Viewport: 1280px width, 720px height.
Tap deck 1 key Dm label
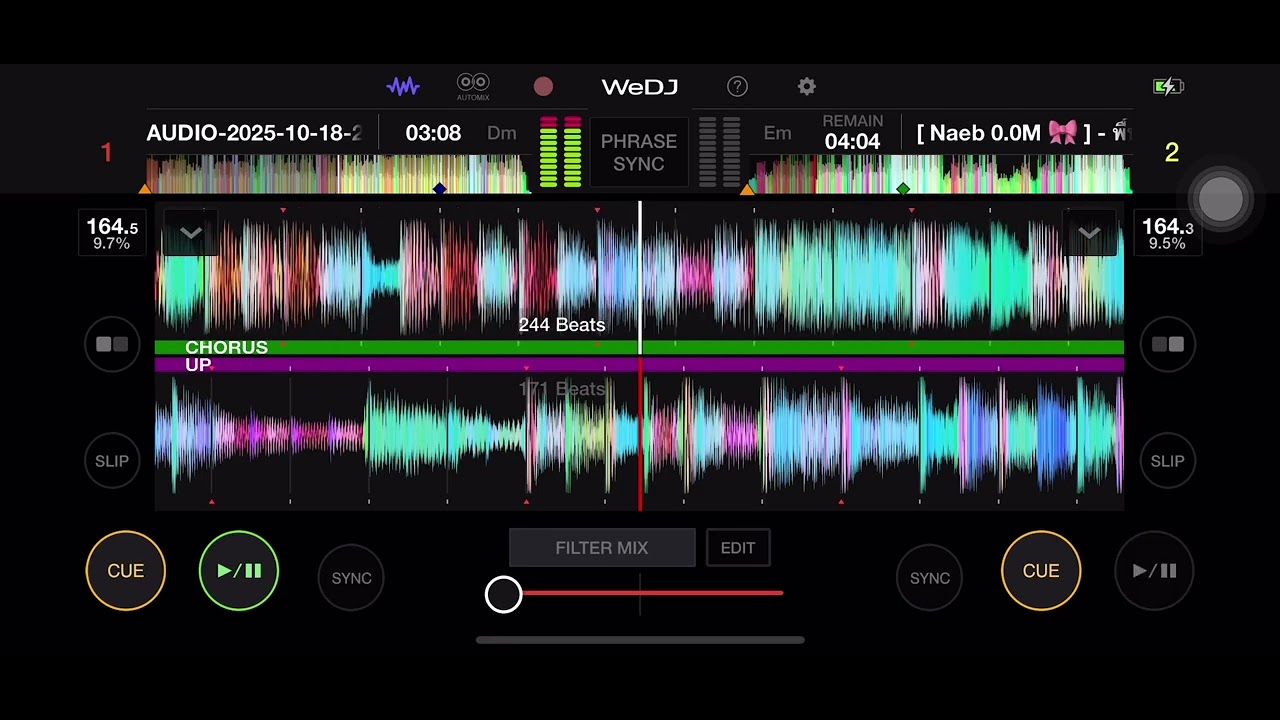tap(502, 133)
